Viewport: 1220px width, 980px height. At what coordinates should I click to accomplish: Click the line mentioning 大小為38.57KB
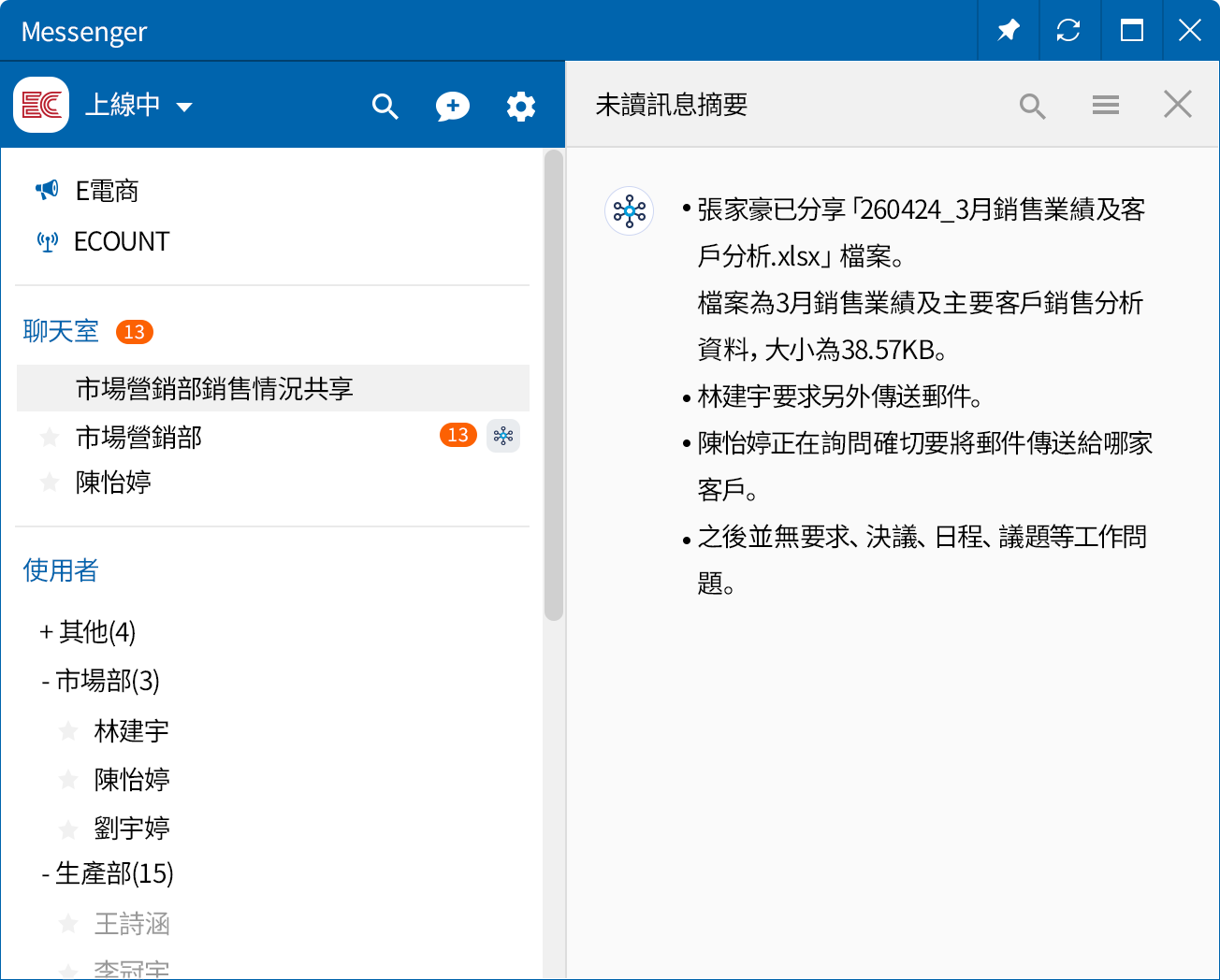pyautogui.click(x=823, y=350)
